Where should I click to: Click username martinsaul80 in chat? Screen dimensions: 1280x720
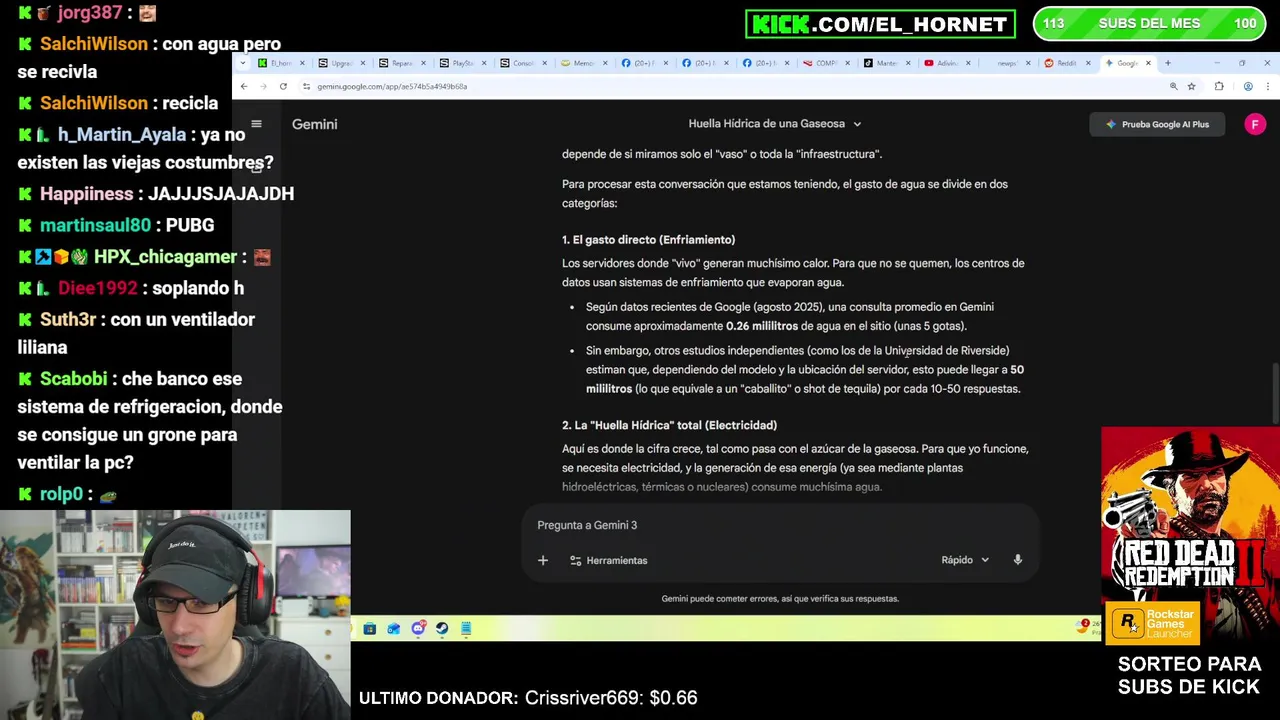pyautogui.click(x=95, y=225)
